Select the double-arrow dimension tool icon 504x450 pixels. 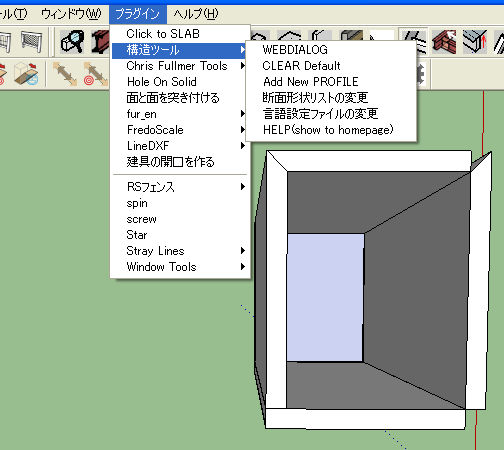[64, 74]
